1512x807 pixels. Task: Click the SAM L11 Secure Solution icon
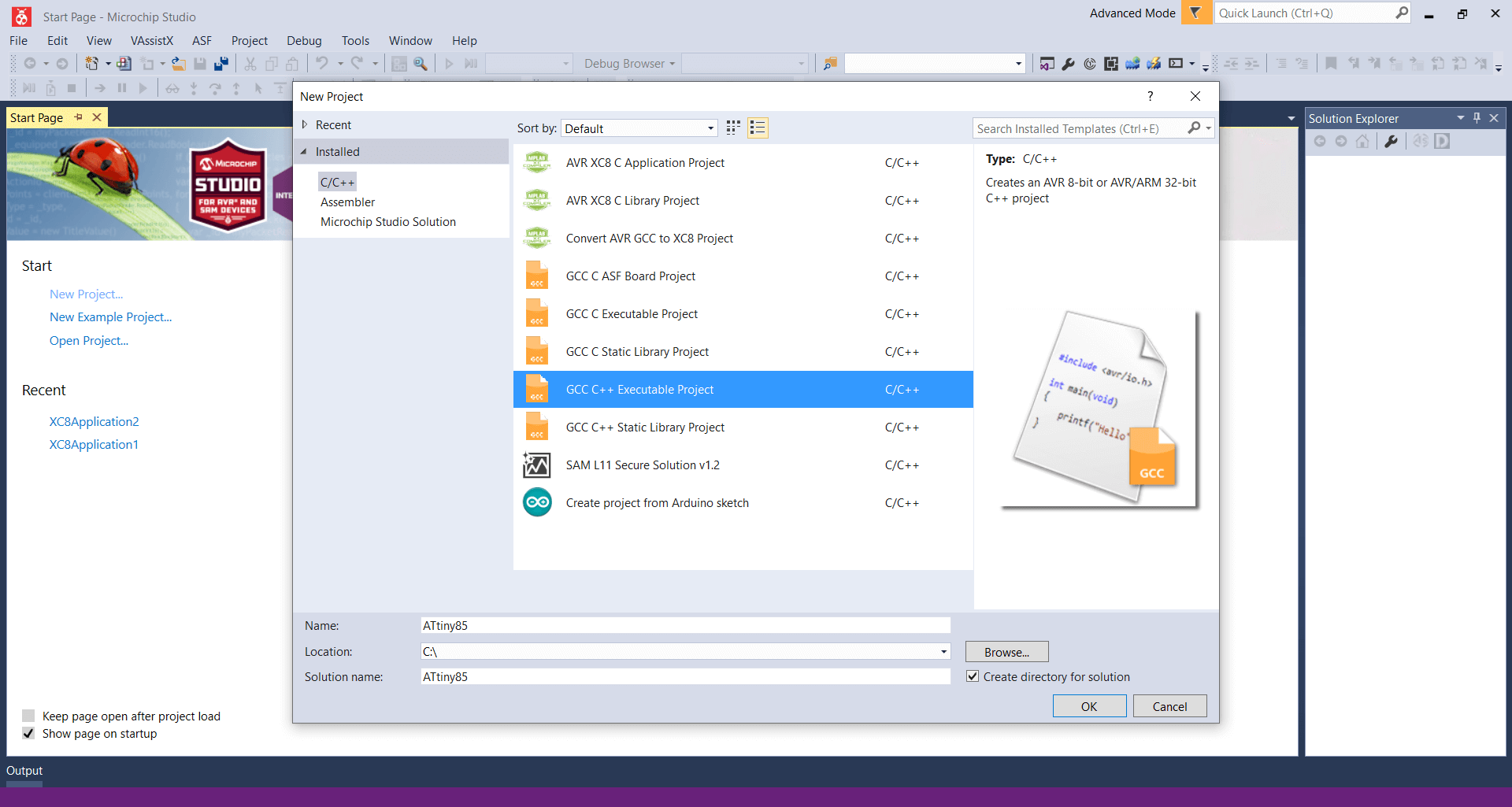pyautogui.click(x=537, y=465)
